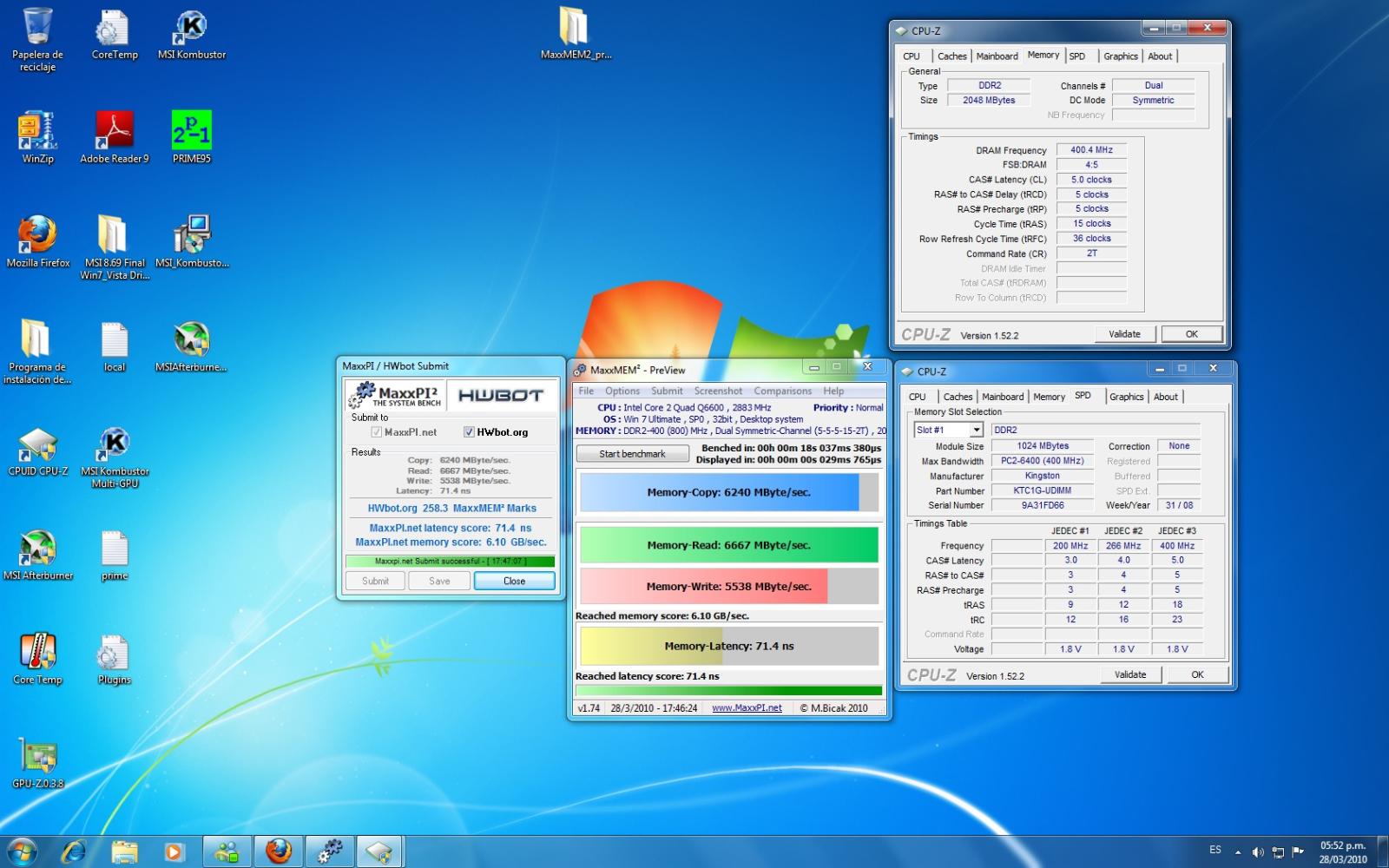Screen dimensions: 1389x868
Task: Open the About tab in upper CPU-Z
Action: coord(1160,56)
